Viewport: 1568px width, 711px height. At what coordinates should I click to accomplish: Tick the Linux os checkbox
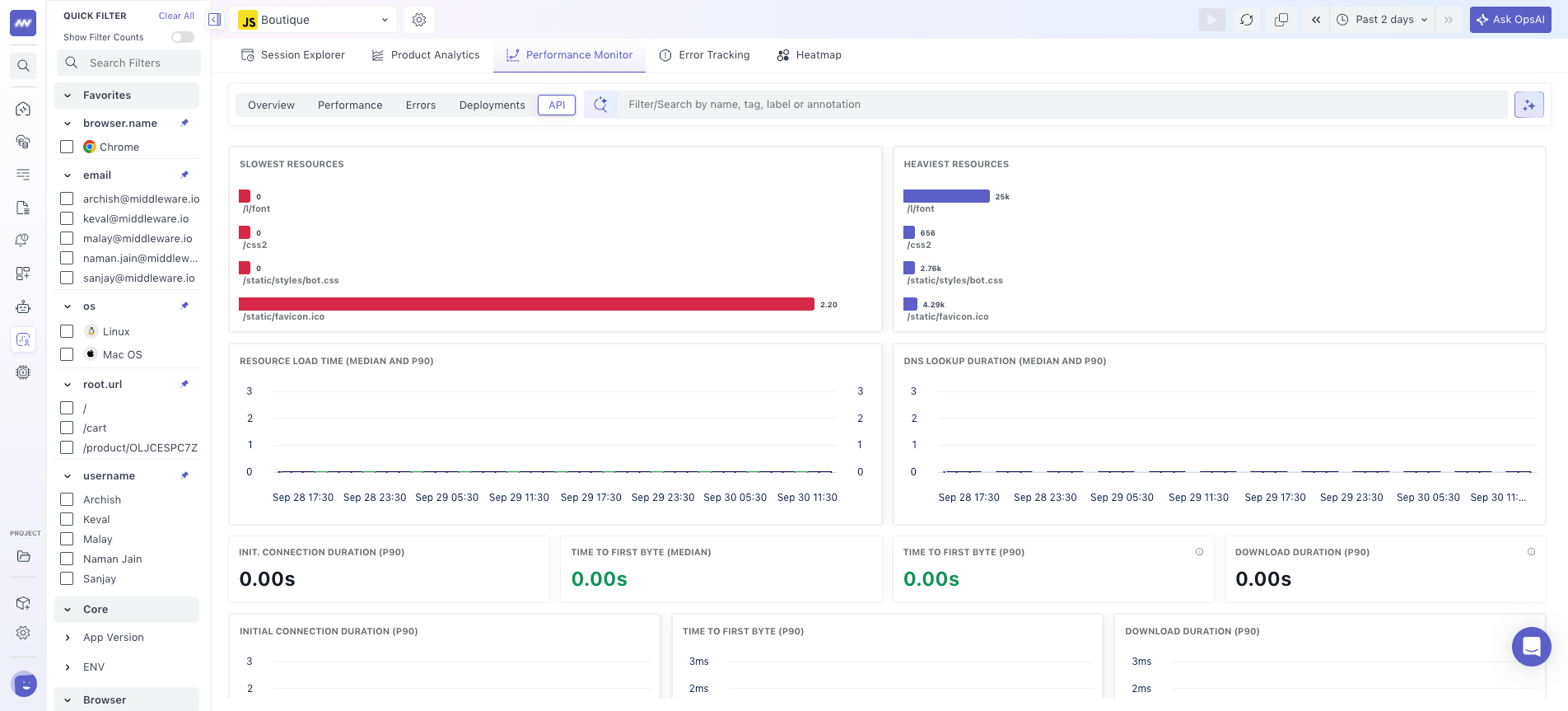click(x=67, y=331)
